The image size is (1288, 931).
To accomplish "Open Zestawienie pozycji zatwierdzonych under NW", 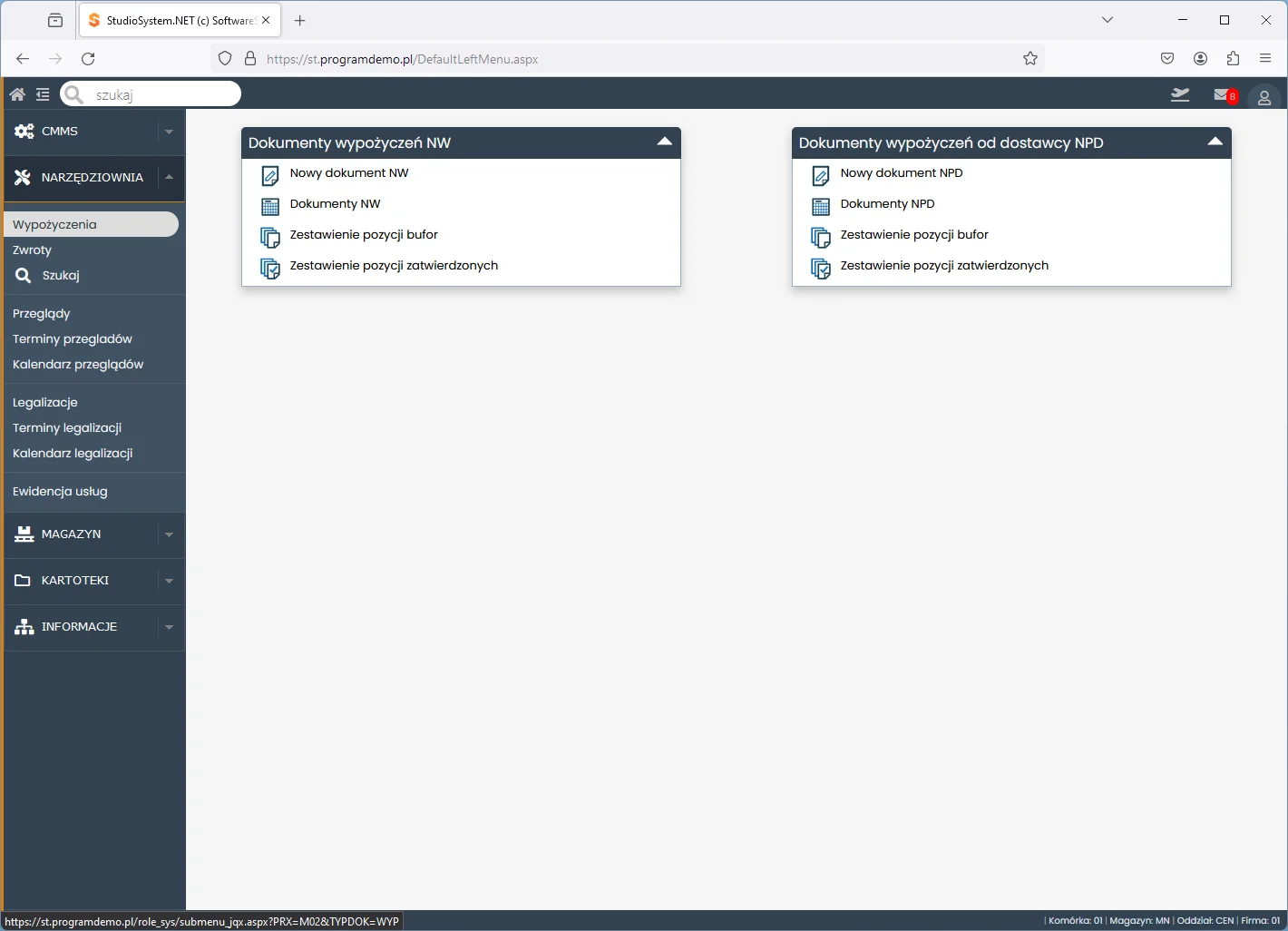I will 394,266.
